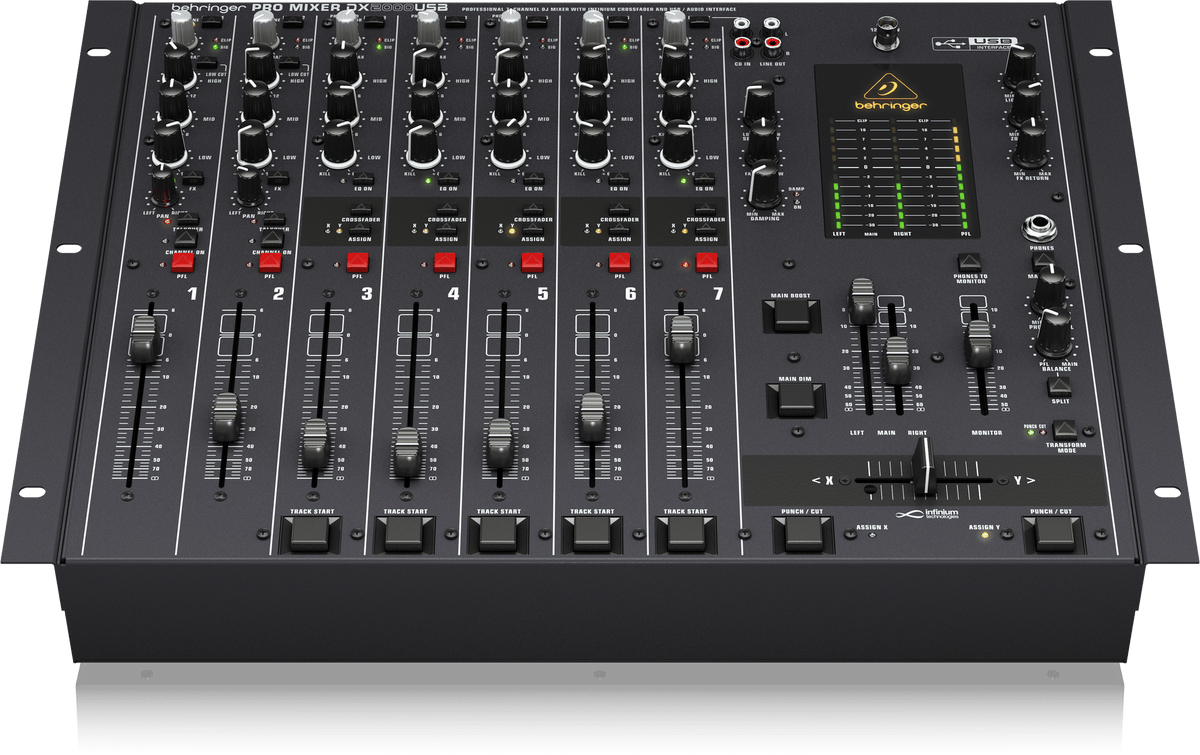This screenshot has width=1200, height=755.
Task: Click the channel 1 fader cap
Action: point(147,340)
